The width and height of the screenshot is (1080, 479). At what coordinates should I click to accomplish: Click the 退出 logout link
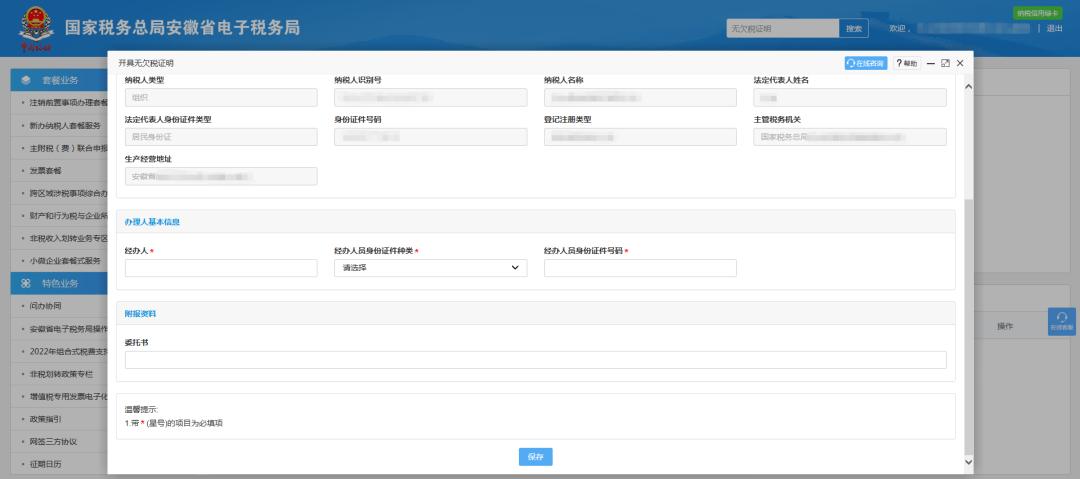pos(1054,28)
